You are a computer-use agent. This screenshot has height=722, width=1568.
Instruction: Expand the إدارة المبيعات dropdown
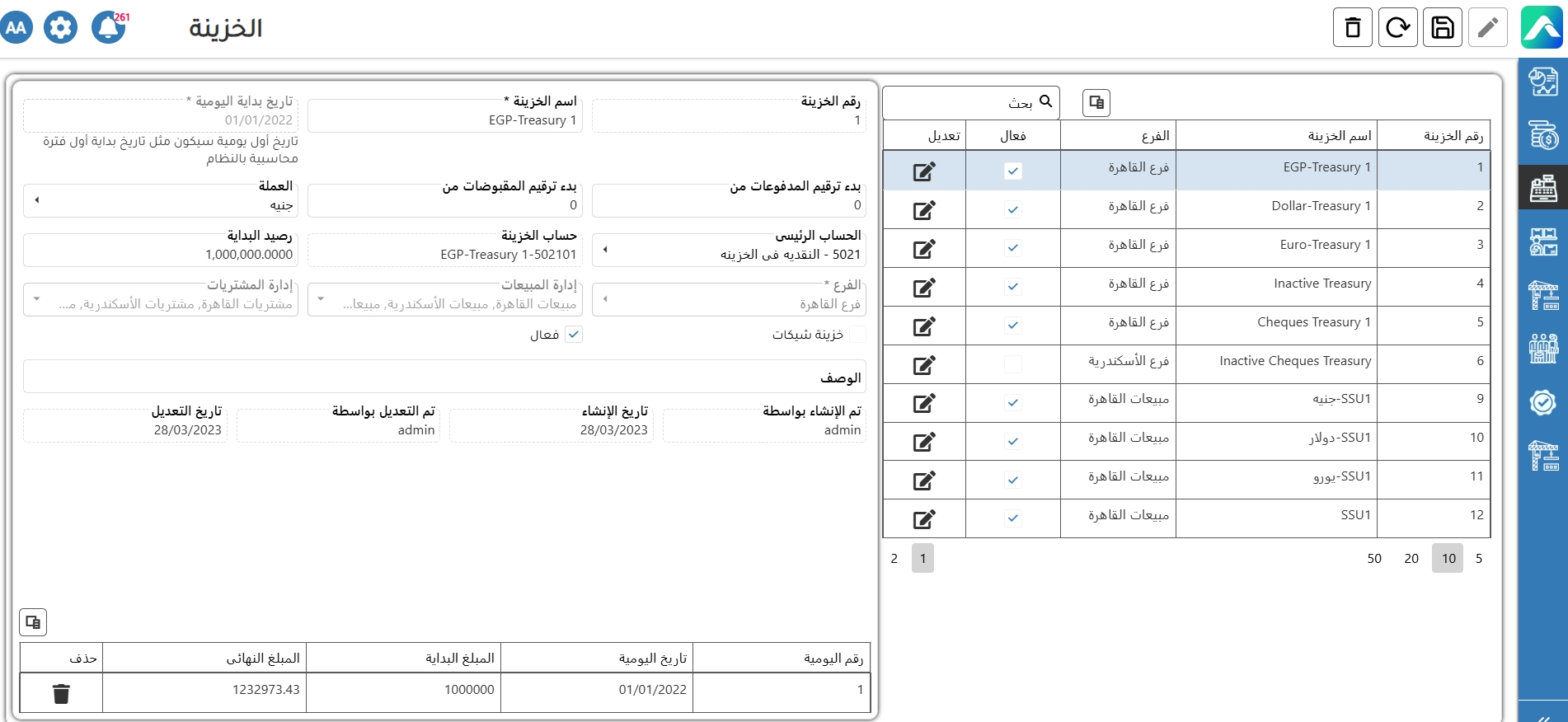(321, 299)
